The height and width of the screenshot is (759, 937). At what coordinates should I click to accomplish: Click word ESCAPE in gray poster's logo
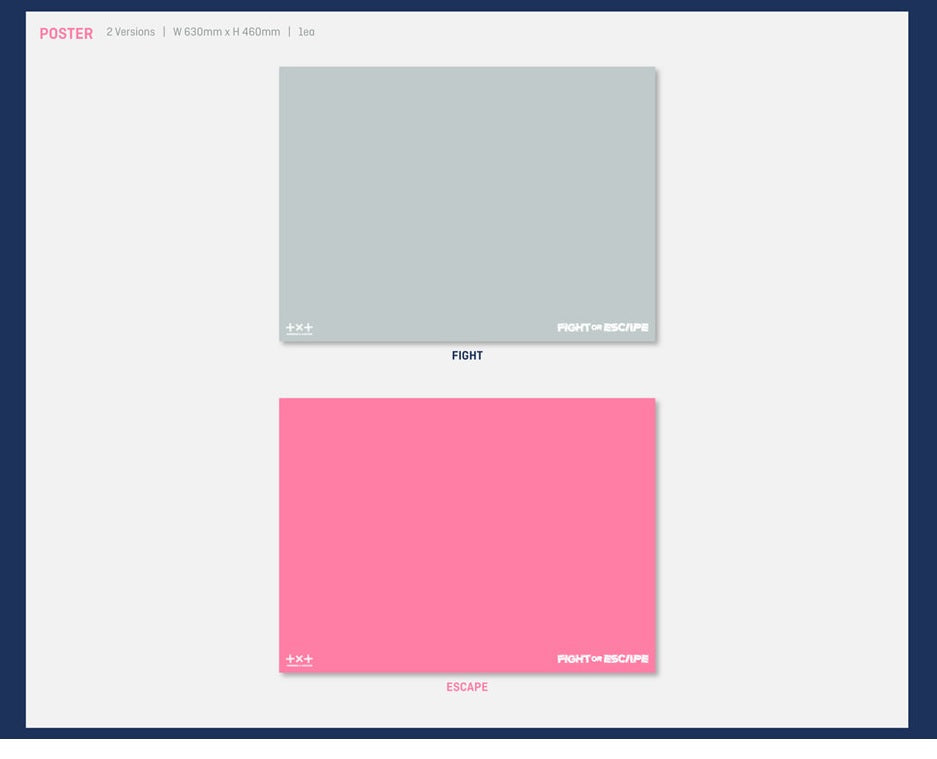(626, 328)
